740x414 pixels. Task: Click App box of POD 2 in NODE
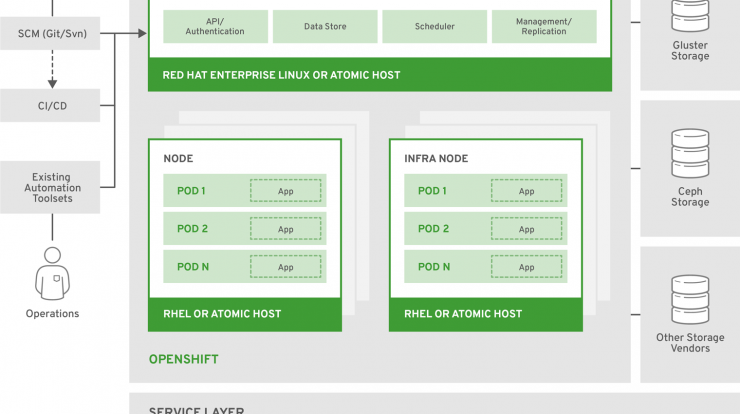(x=286, y=228)
